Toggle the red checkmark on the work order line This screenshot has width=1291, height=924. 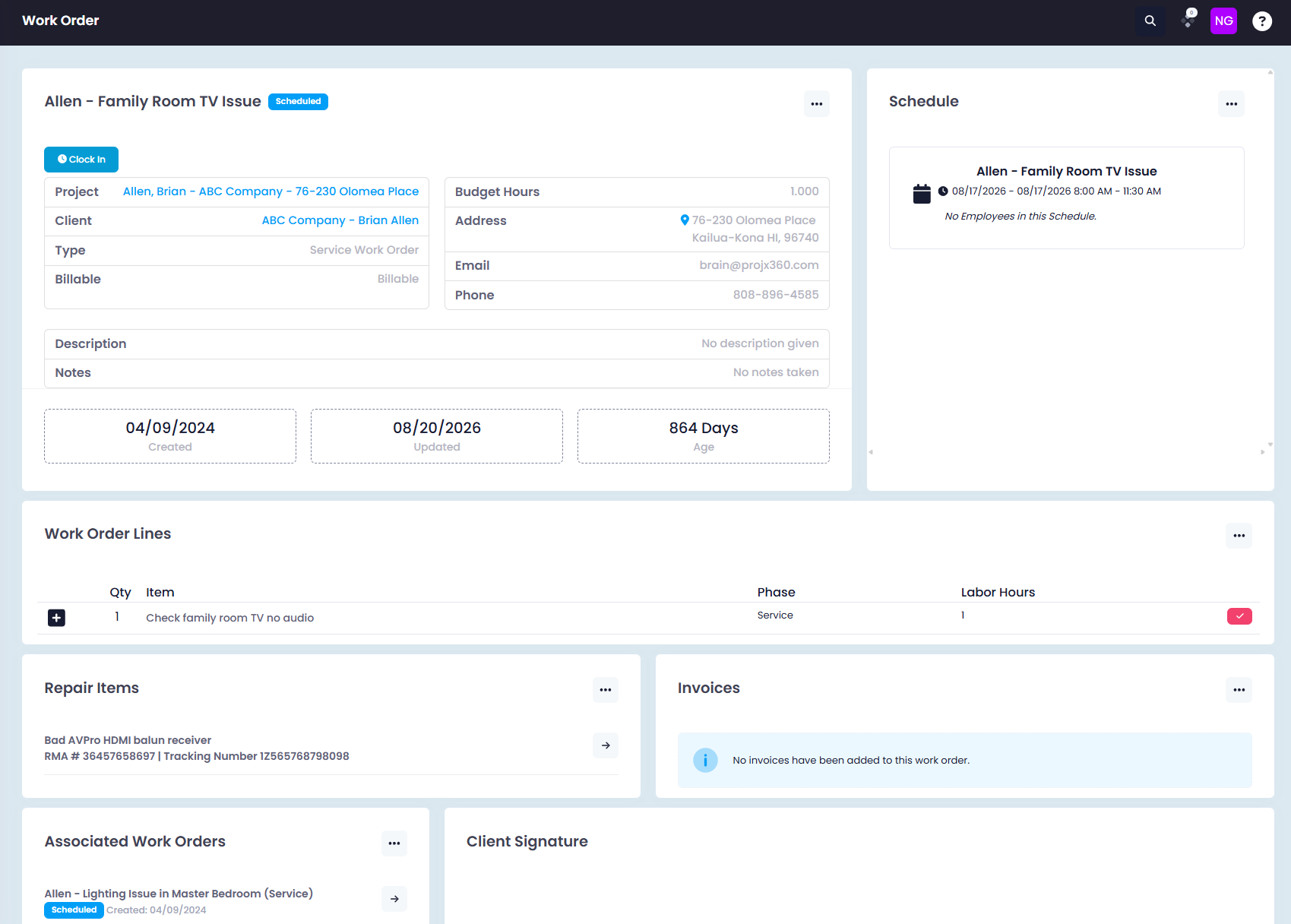click(1239, 616)
